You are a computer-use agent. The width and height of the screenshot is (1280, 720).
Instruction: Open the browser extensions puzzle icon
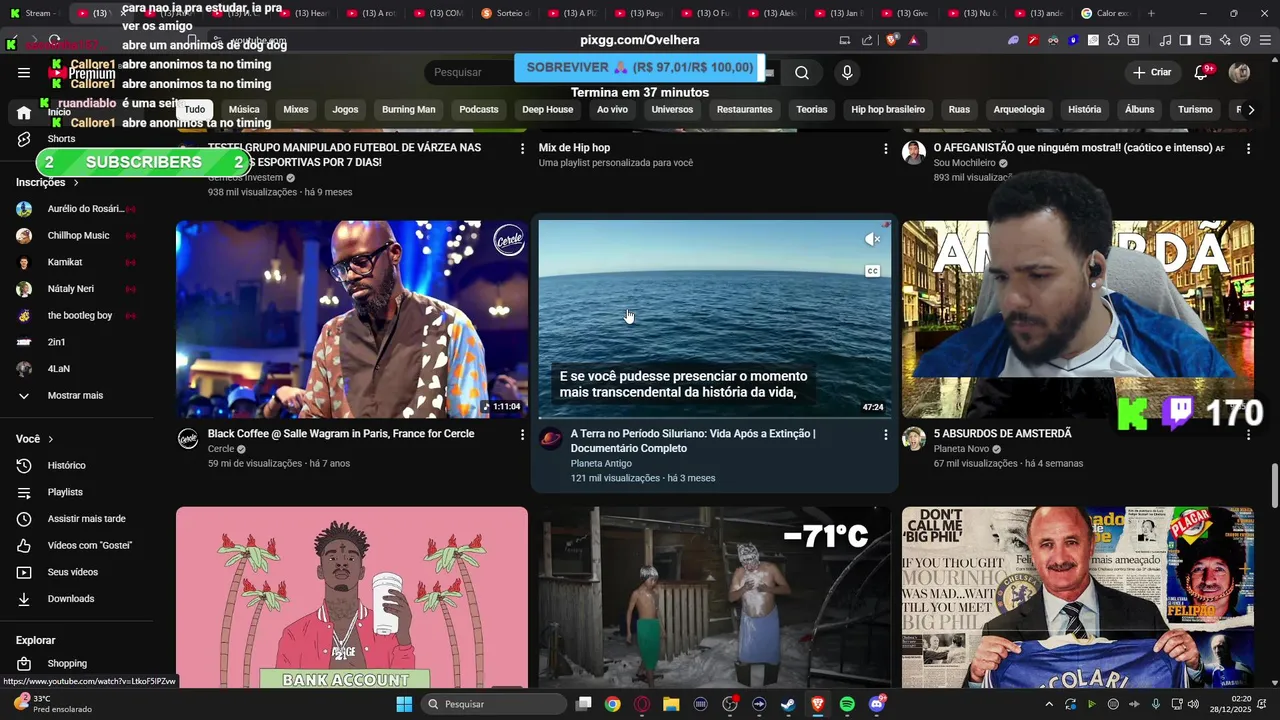[1112, 40]
